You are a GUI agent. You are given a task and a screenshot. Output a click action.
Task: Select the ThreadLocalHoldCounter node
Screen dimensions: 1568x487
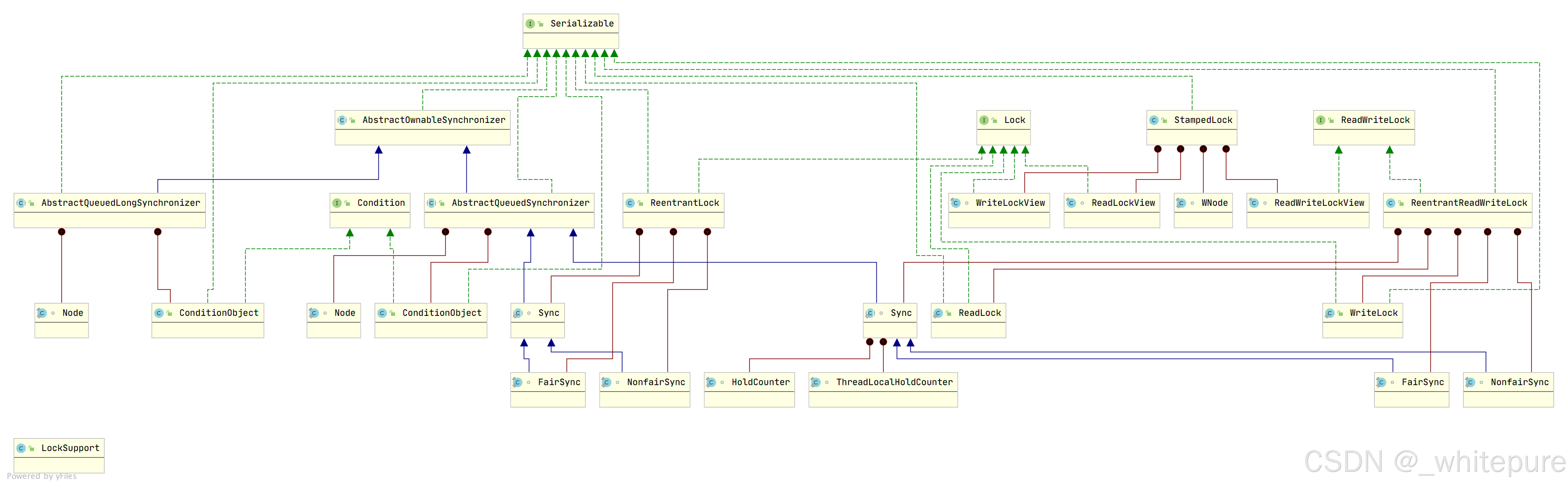[894, 383]
